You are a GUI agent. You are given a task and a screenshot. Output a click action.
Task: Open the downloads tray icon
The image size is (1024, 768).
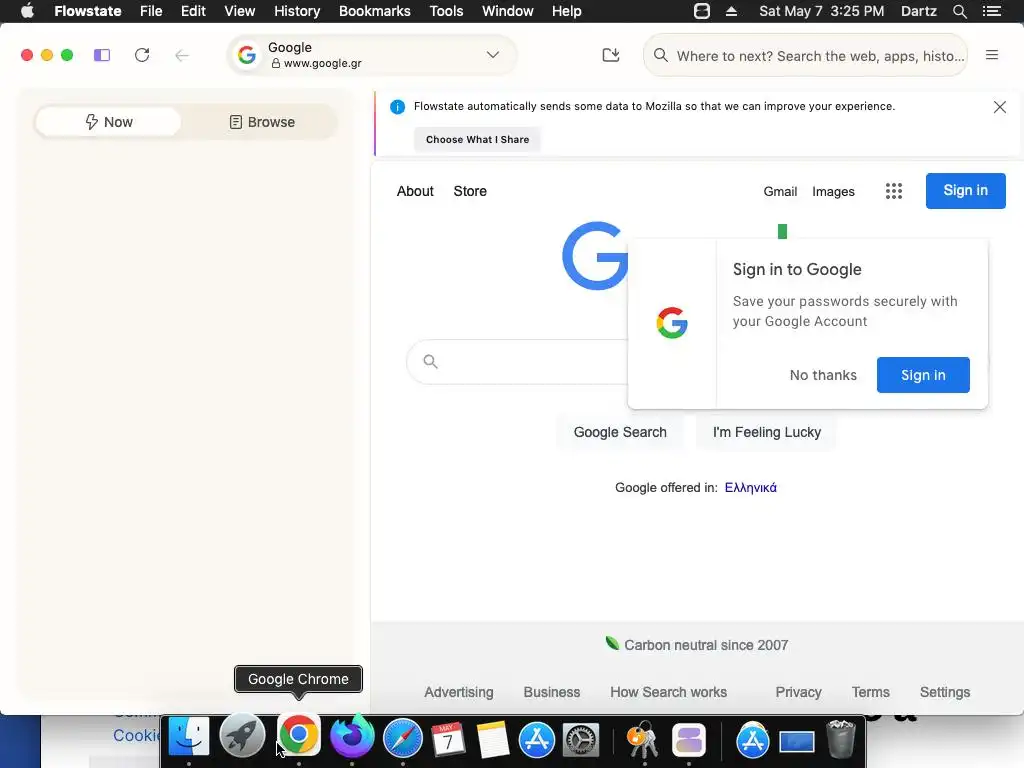coord(611,56)
